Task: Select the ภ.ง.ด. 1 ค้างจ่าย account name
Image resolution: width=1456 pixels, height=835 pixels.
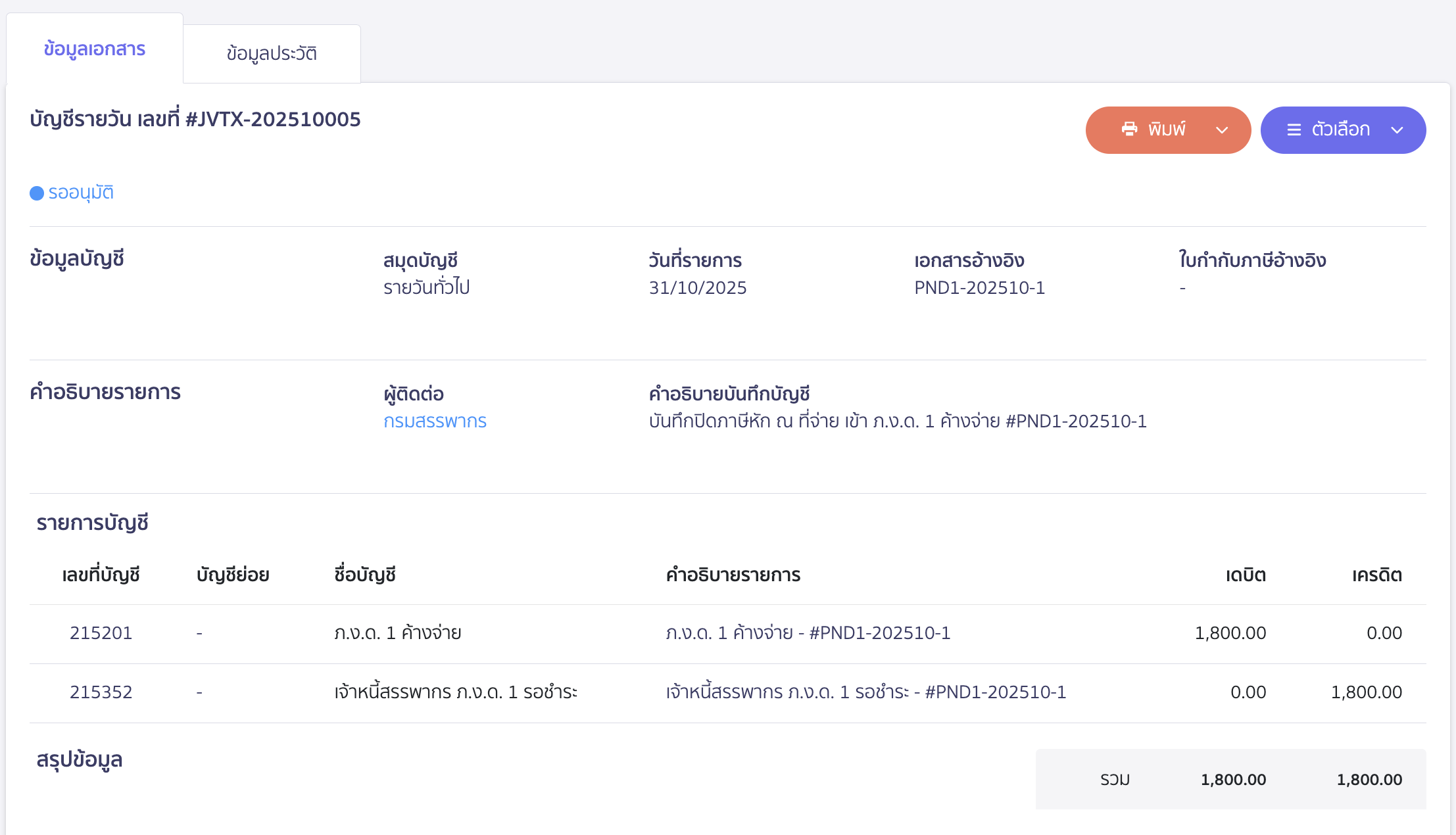Action: point(397,632)
